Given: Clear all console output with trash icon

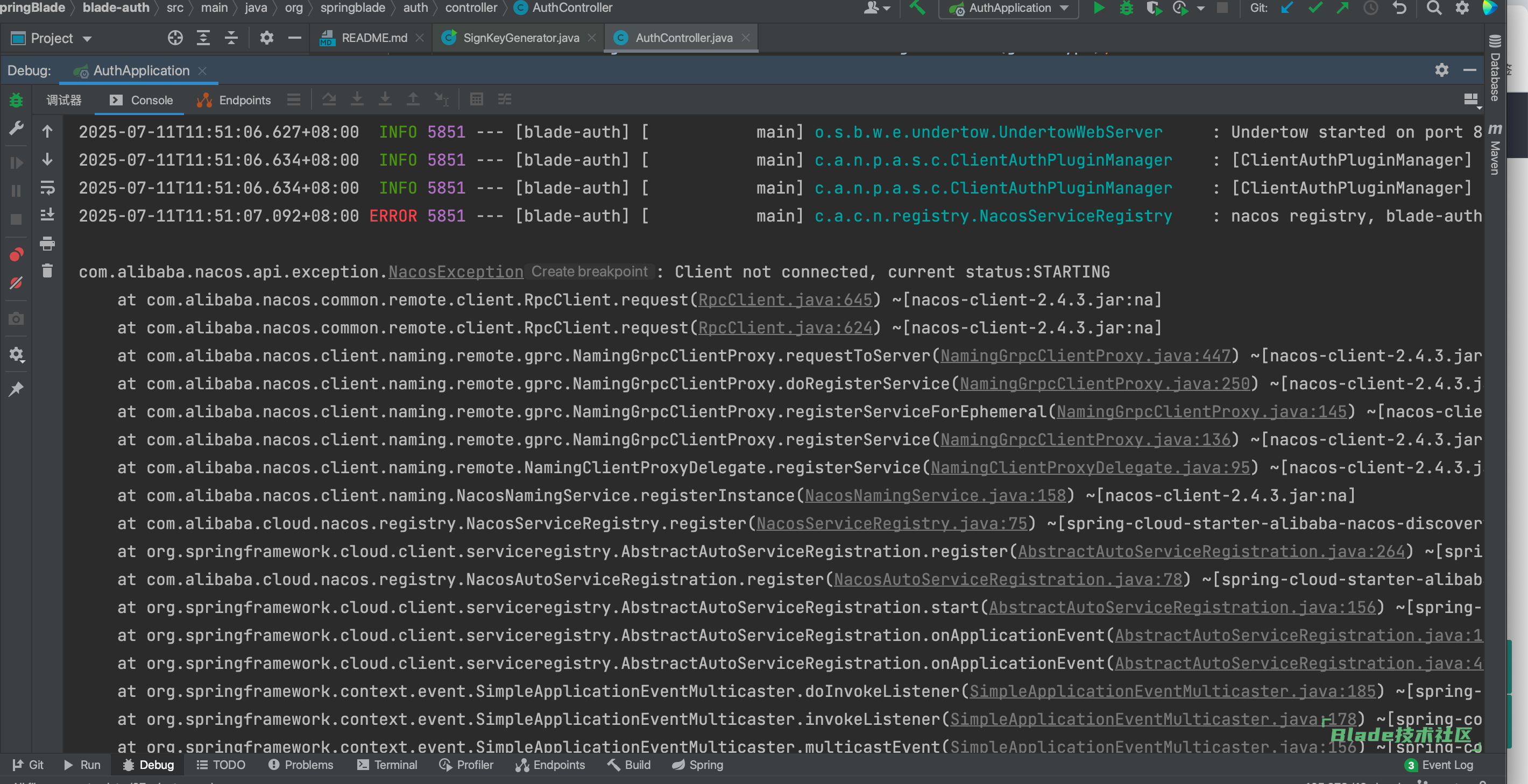Looking at the screenshot, I should coord(47,271).
